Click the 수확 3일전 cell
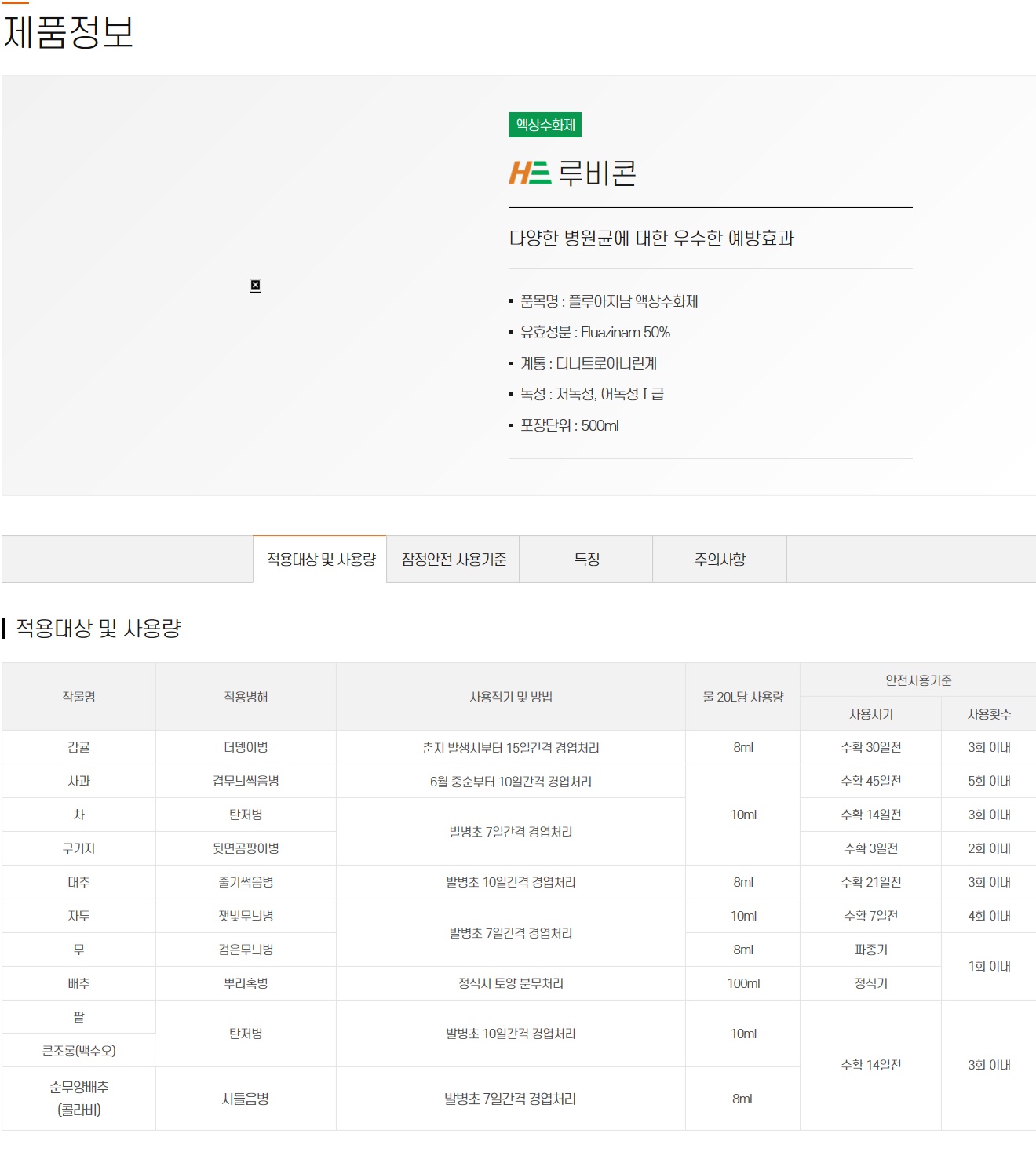This screenshot has width=1036, height=1152. 871,848
